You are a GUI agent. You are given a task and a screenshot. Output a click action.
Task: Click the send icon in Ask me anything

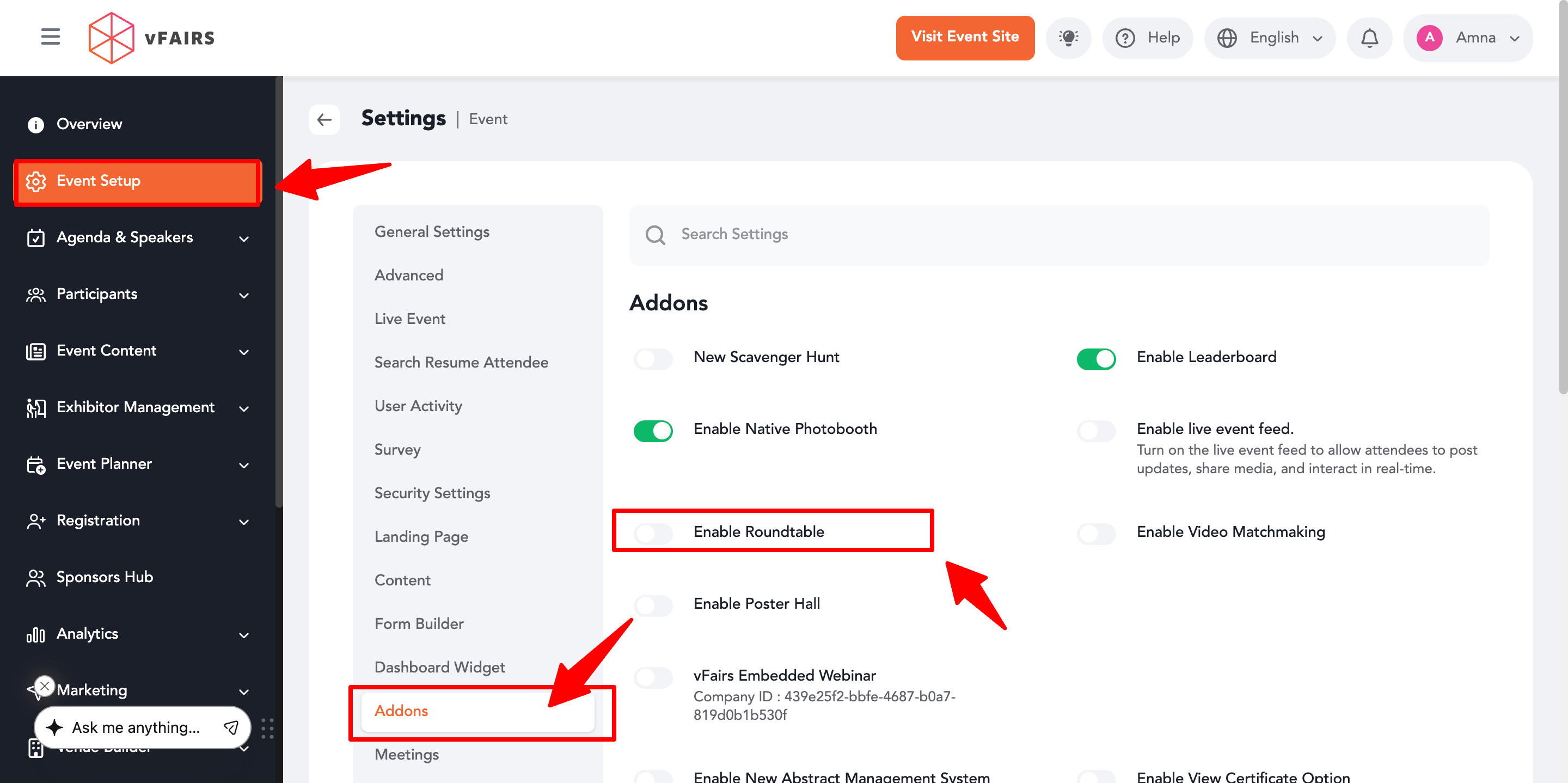[x=231, y=727]
